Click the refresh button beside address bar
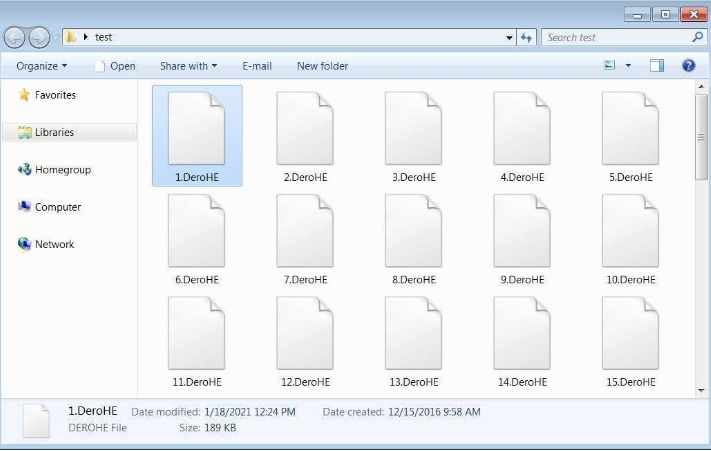711x451 pixels. coord(527,38)
